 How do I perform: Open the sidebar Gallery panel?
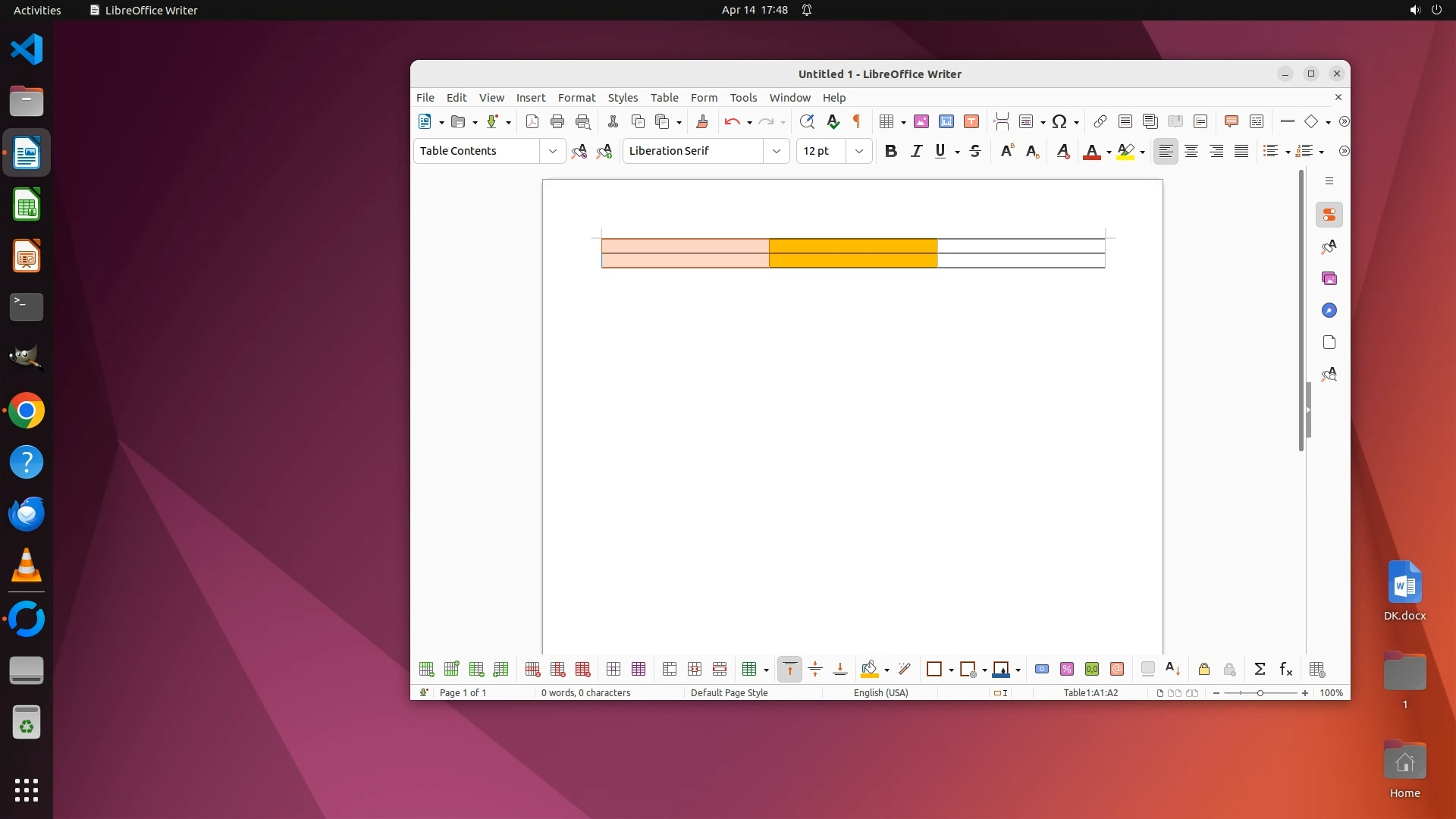pyautogui.click(x=1329, y=278)
